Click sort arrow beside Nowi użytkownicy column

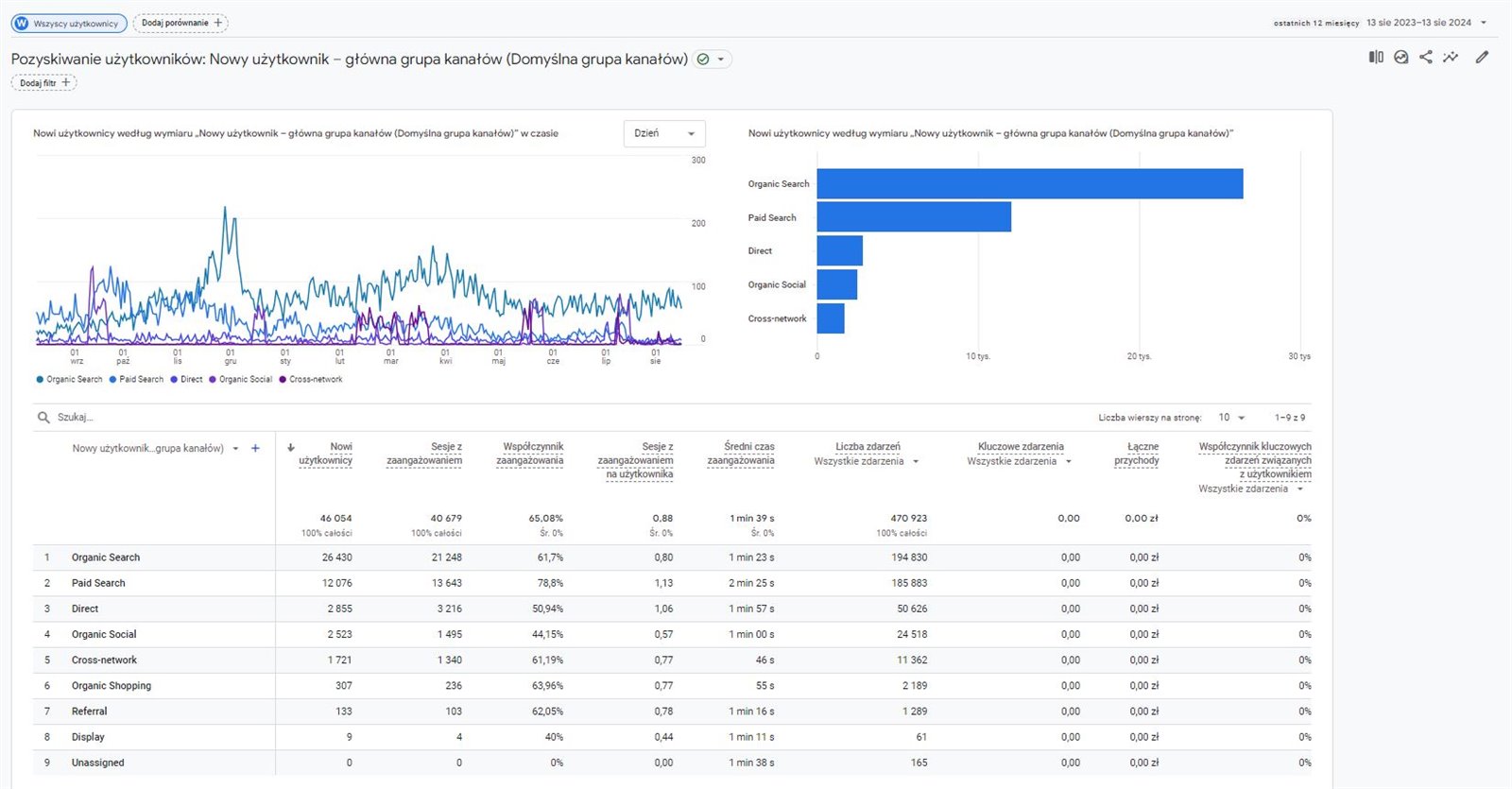[x=291, y=448]
